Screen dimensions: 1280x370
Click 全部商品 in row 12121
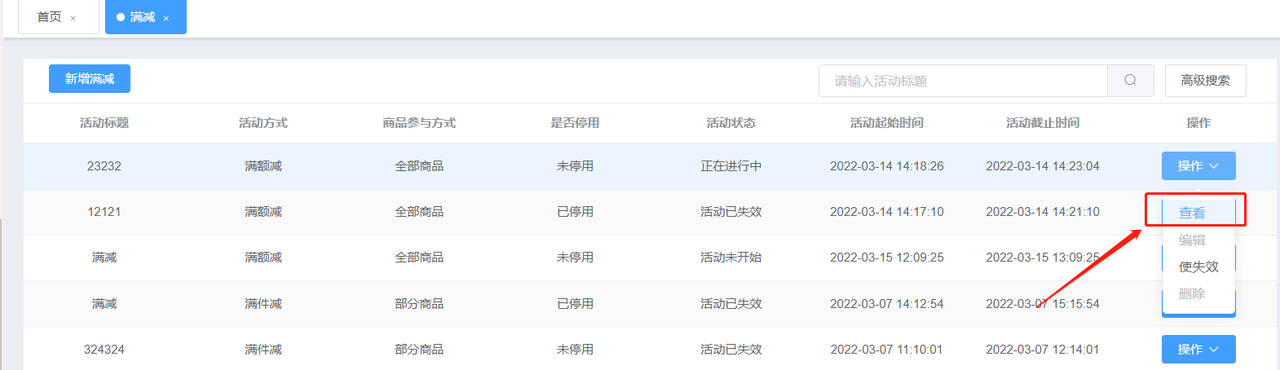coord(419,212)
